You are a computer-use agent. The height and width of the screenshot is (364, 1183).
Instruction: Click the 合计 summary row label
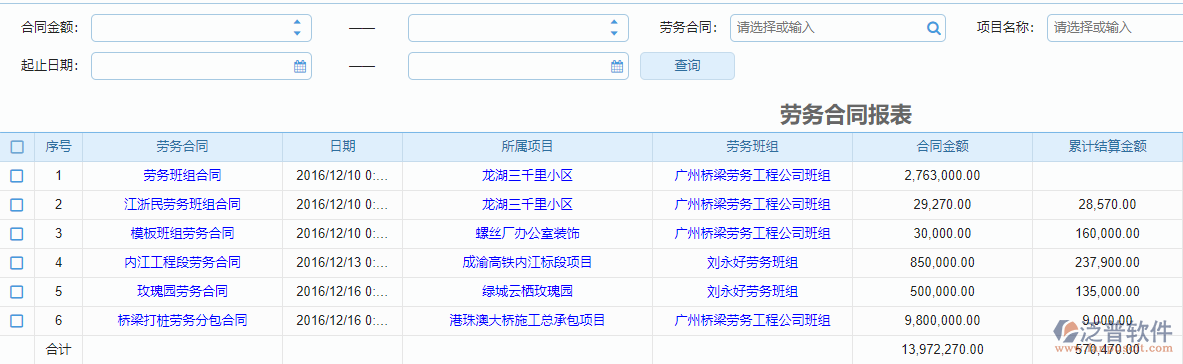pyautogui.click(x=58, y=349)
